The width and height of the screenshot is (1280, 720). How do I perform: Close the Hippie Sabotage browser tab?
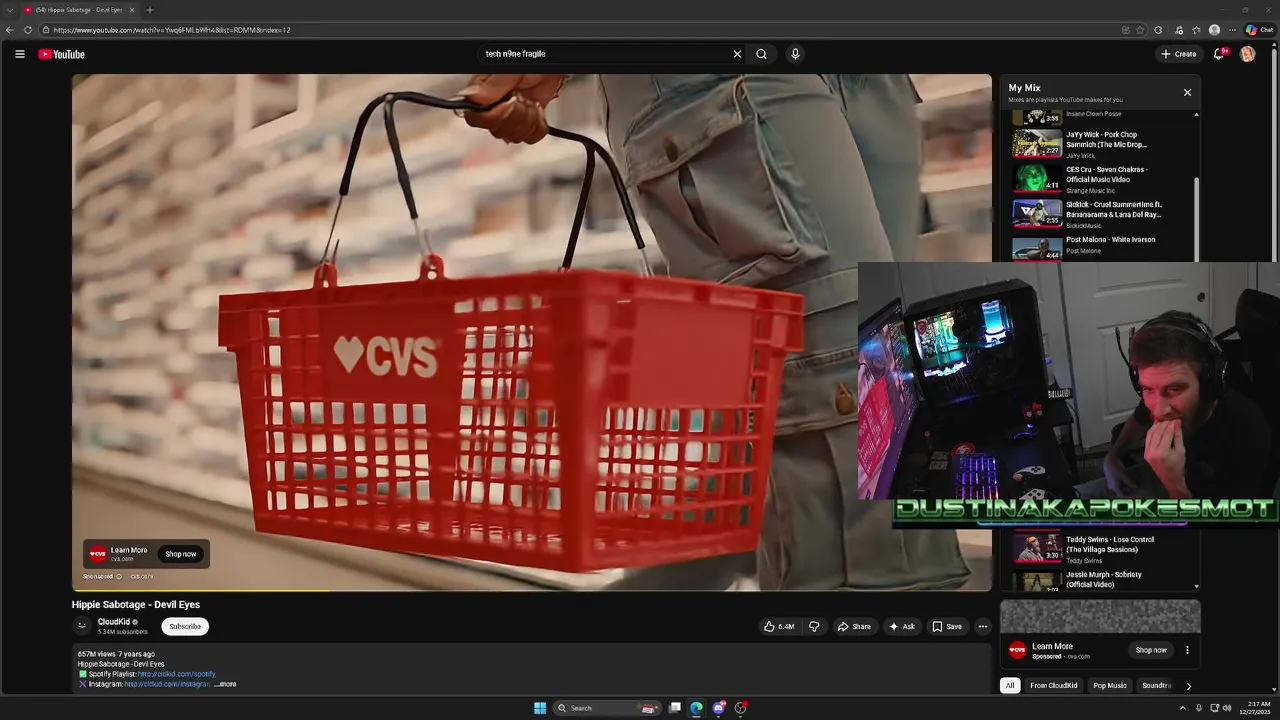click(x=132, y=10)
